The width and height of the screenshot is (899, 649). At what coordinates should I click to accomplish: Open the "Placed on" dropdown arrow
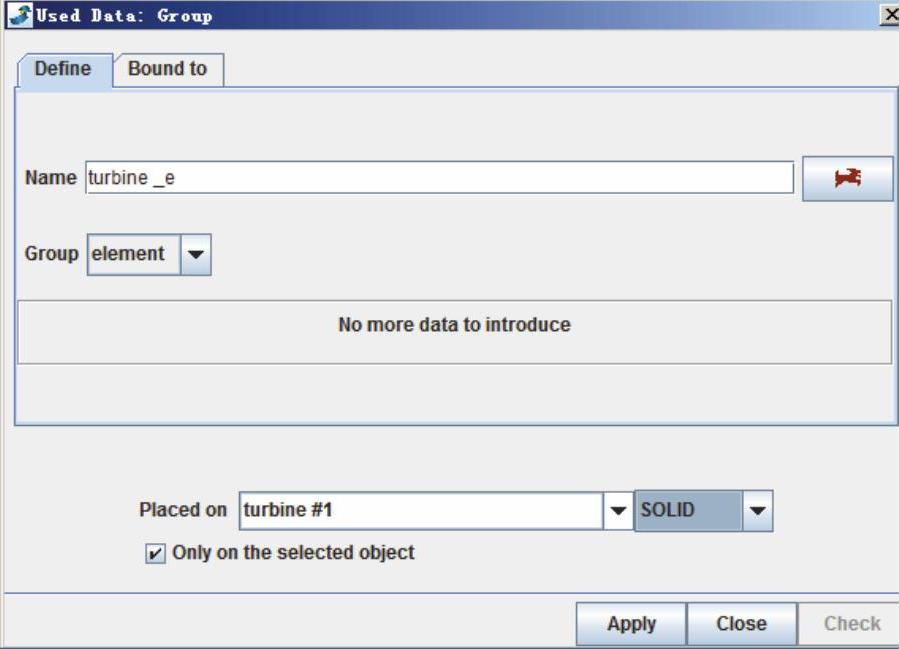coord(618,511)
